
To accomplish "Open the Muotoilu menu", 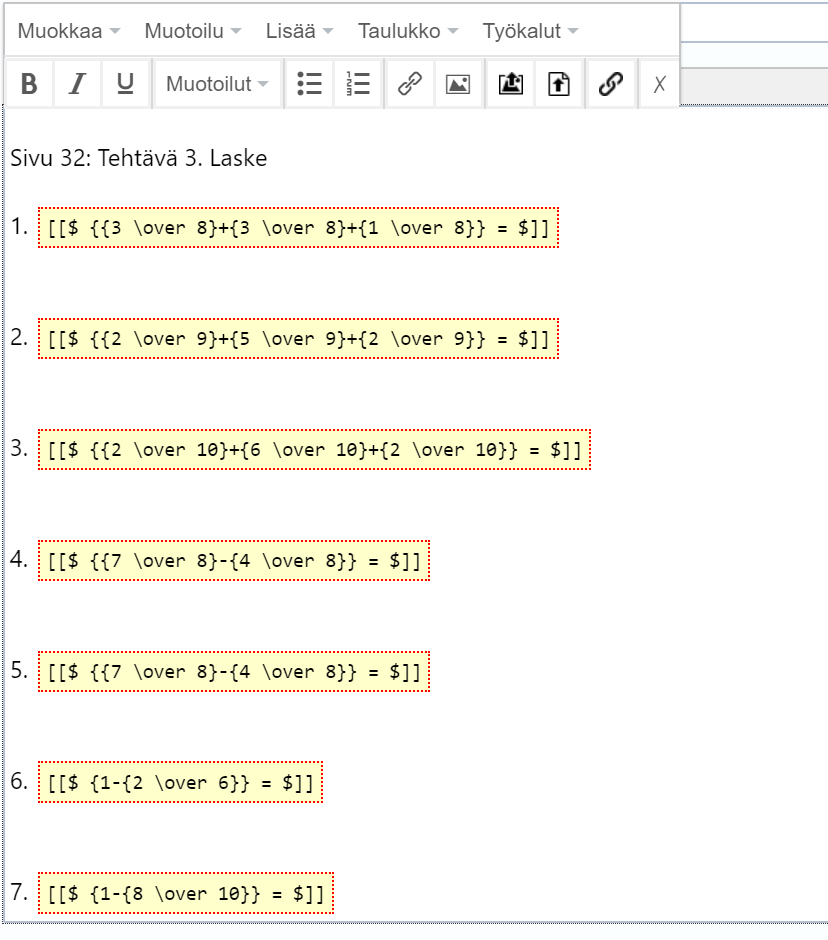I will click(192, 31).
